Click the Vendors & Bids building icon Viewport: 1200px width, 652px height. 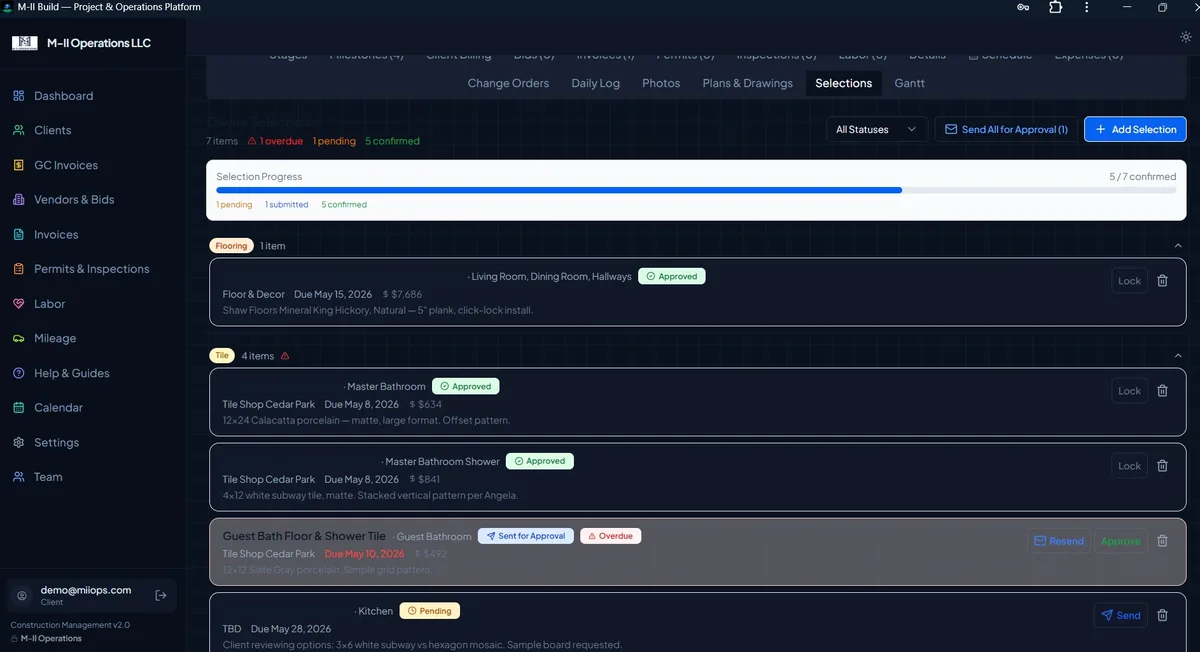pos(19,199)
